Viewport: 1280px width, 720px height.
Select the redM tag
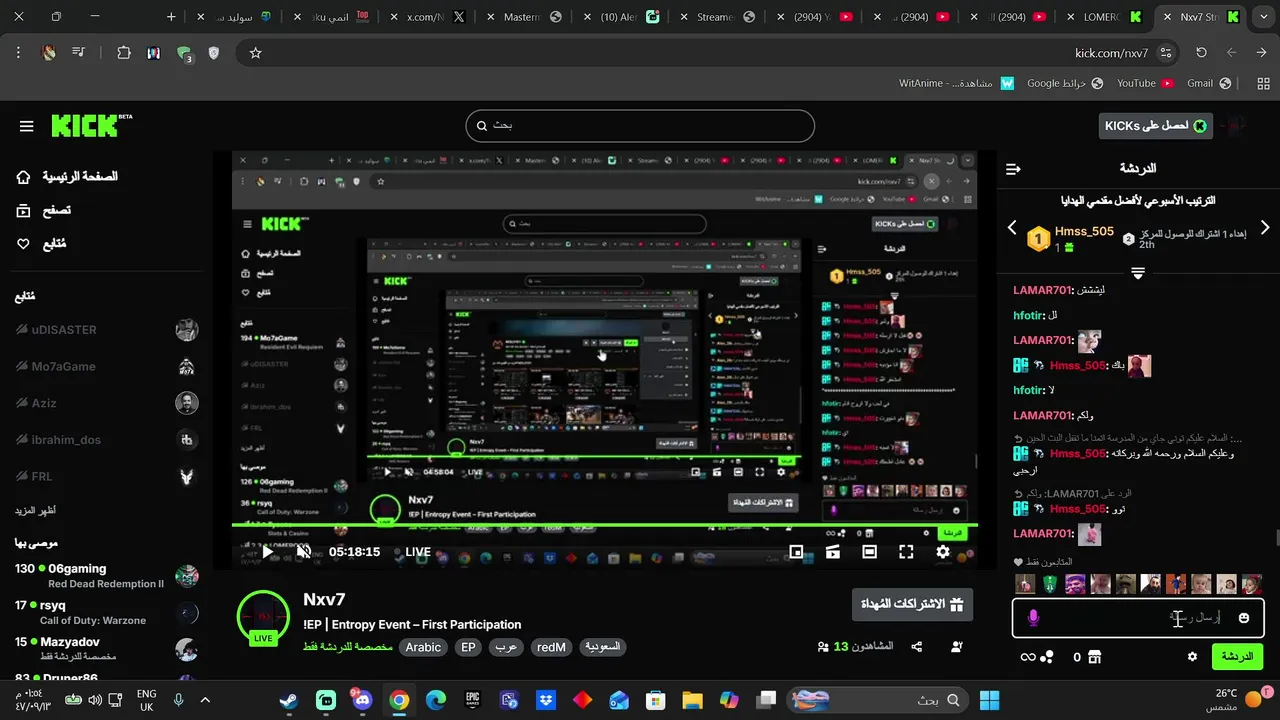[551, 647]
